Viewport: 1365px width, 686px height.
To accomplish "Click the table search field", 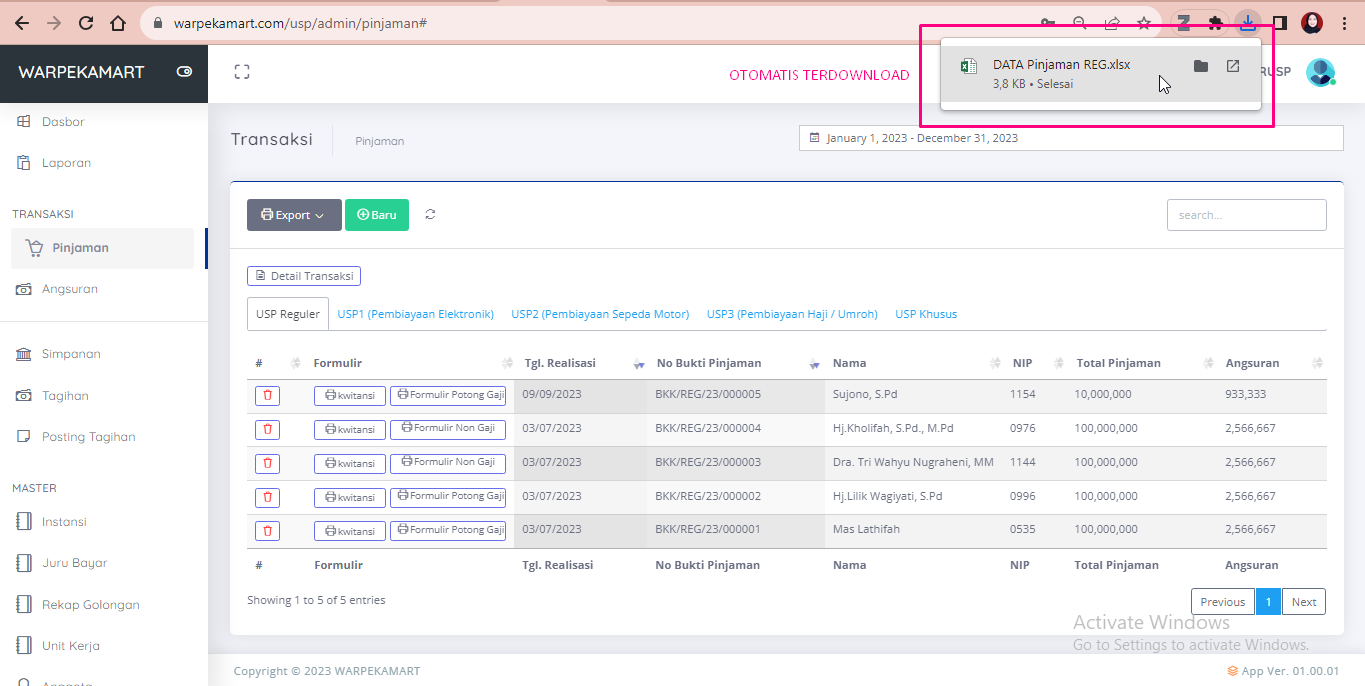I will click(1247, 215).
